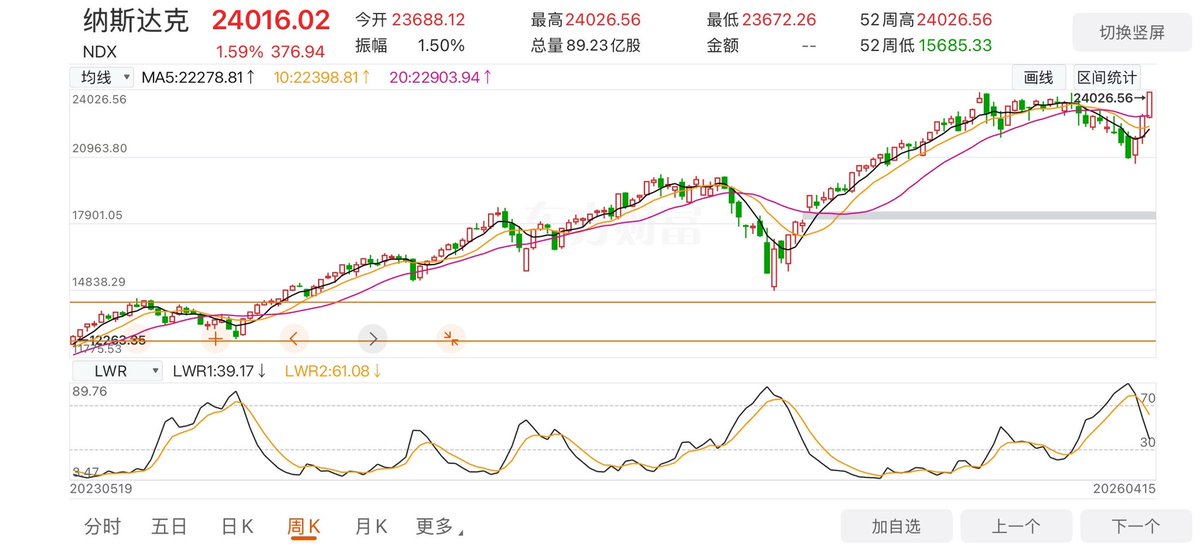Tap the 20963.80 price axis label
The height and width of the screenshot is (553, 1200).
click(99, 148)
